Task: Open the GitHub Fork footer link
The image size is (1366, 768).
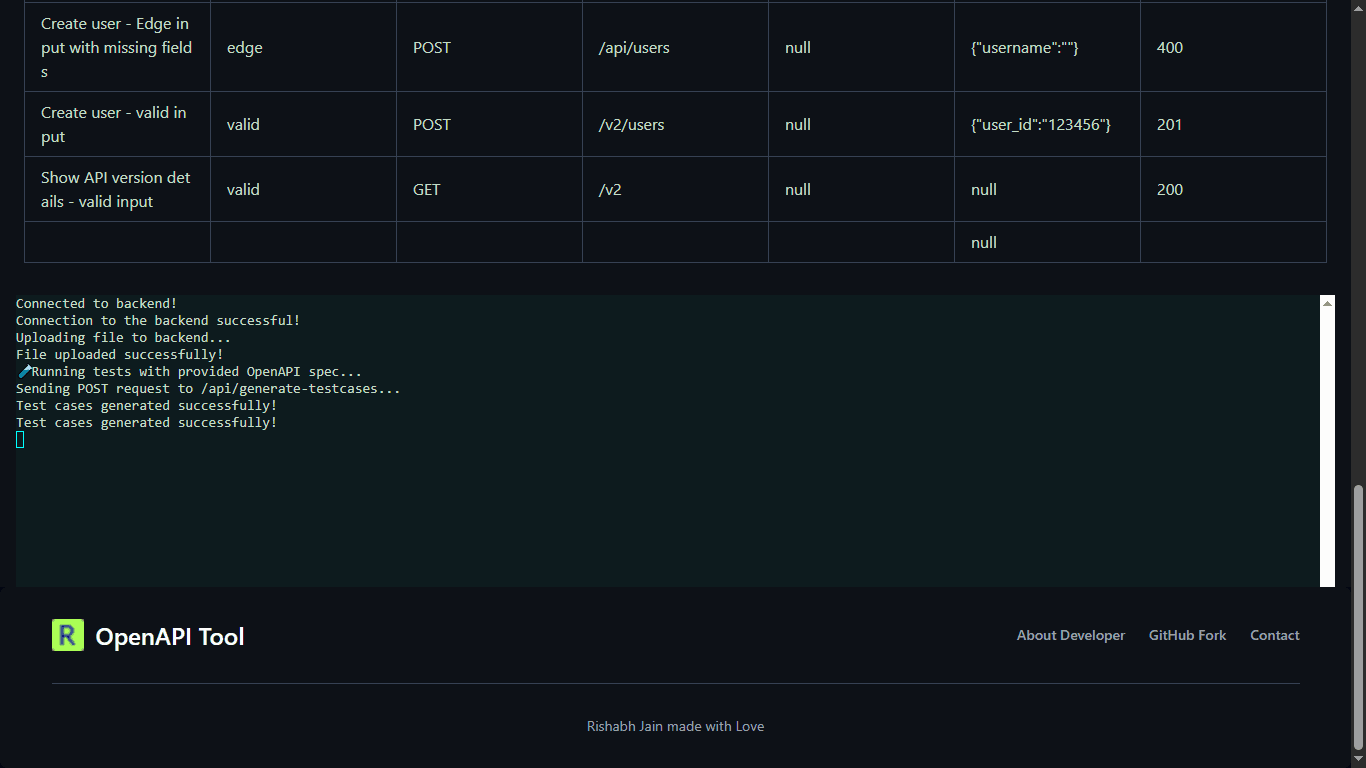Action: pos(1187,635)
